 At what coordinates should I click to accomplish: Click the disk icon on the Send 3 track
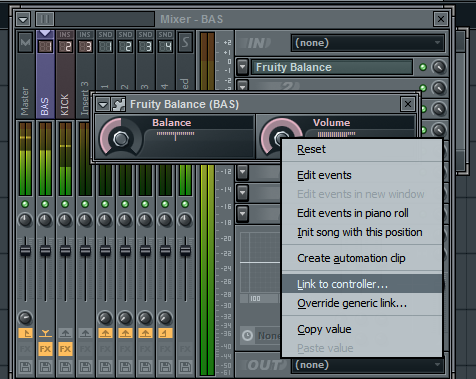tap(145, 367)
